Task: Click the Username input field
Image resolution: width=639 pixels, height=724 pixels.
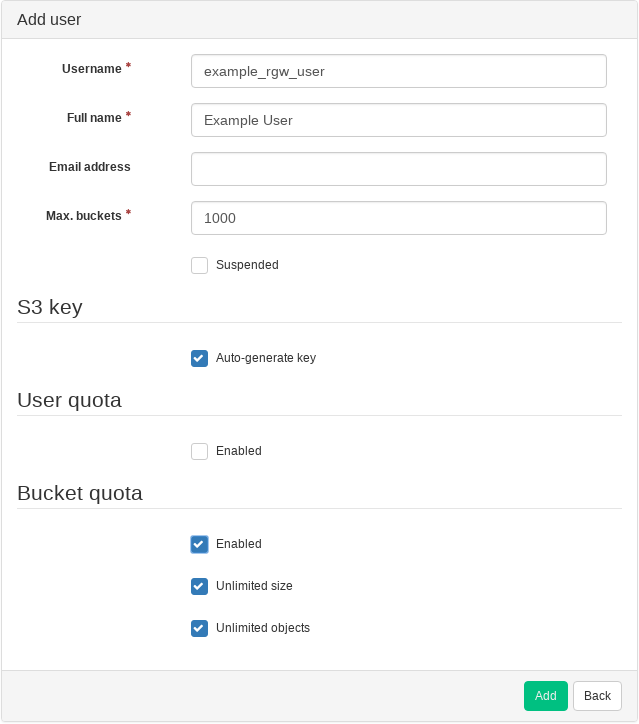Action: [x=398, y=71]
